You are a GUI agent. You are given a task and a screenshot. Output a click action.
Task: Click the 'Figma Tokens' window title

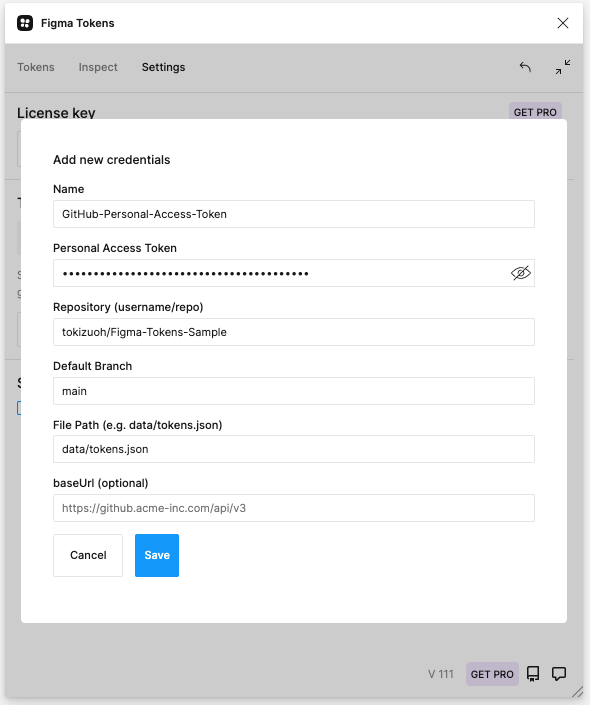click(x=77, y=23)
